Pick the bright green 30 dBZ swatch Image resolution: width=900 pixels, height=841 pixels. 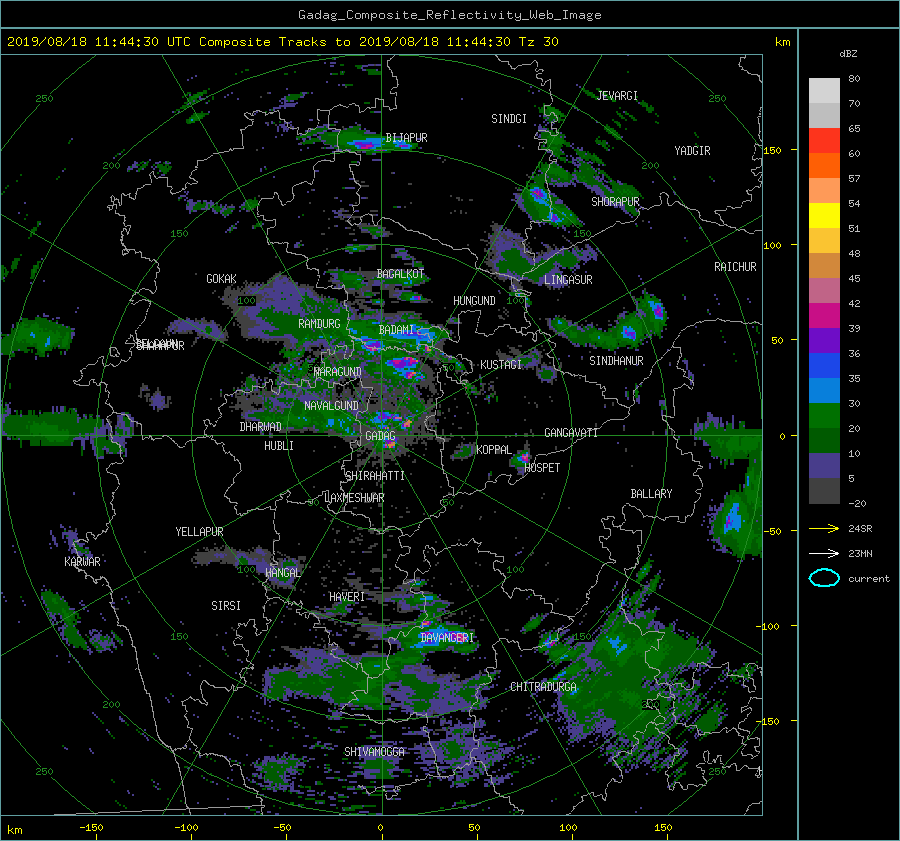pos(824,415)
